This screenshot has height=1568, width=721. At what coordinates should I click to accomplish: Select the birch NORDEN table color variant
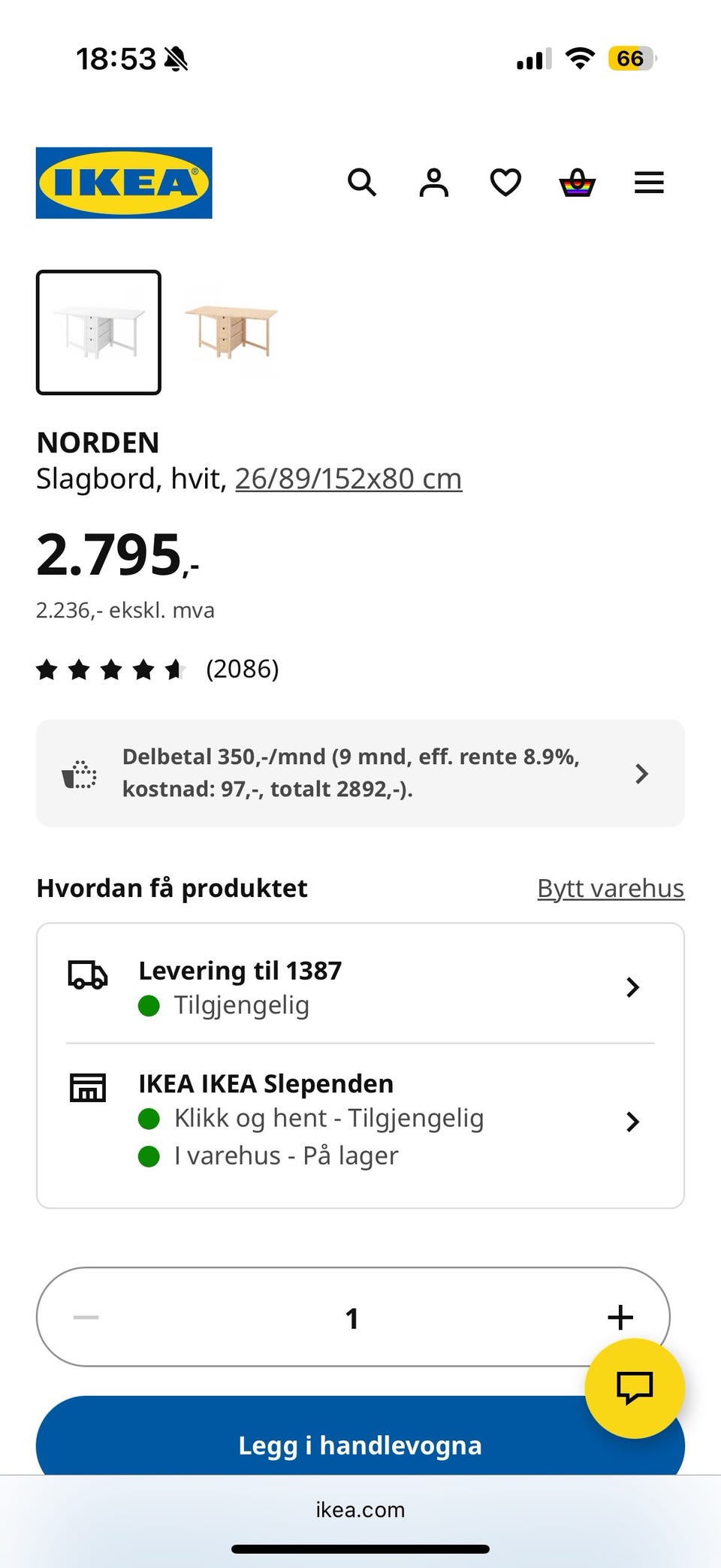click(x=231, y=331)
